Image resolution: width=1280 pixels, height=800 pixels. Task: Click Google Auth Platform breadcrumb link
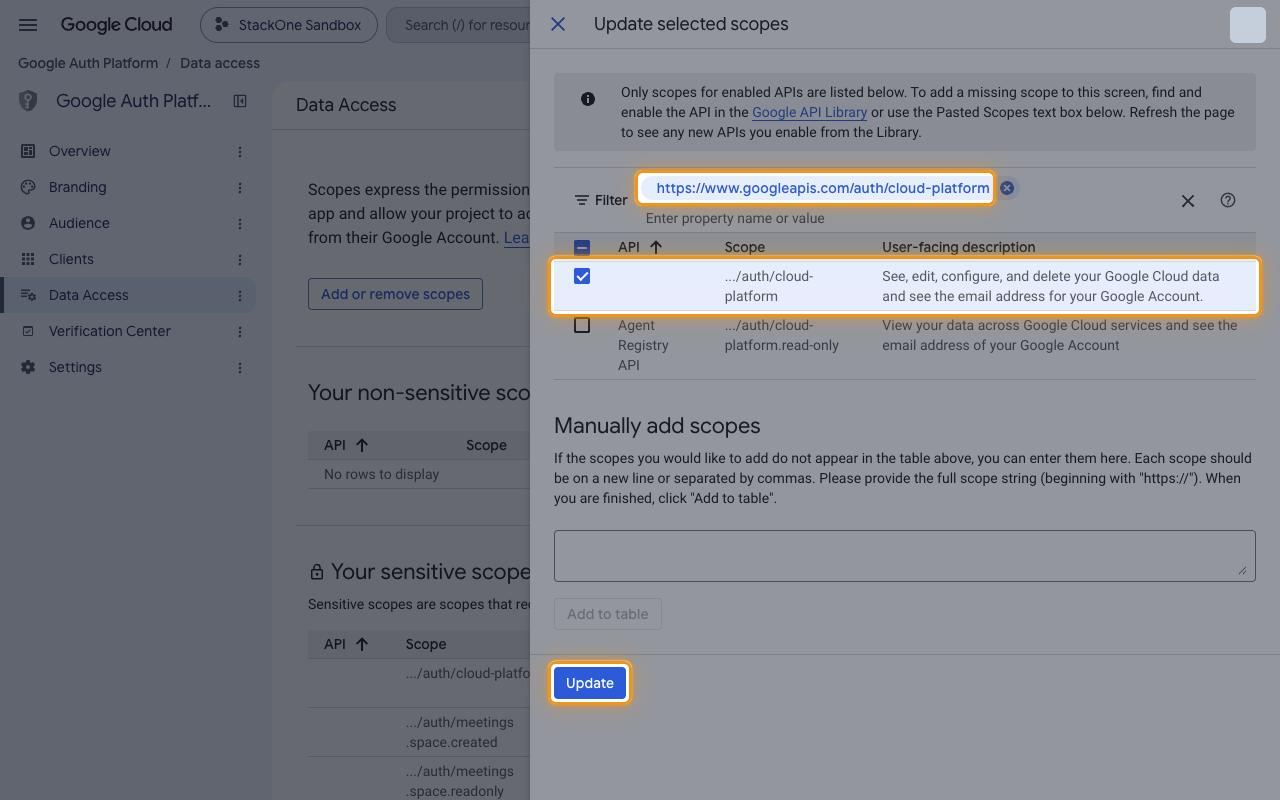[88, 63]
